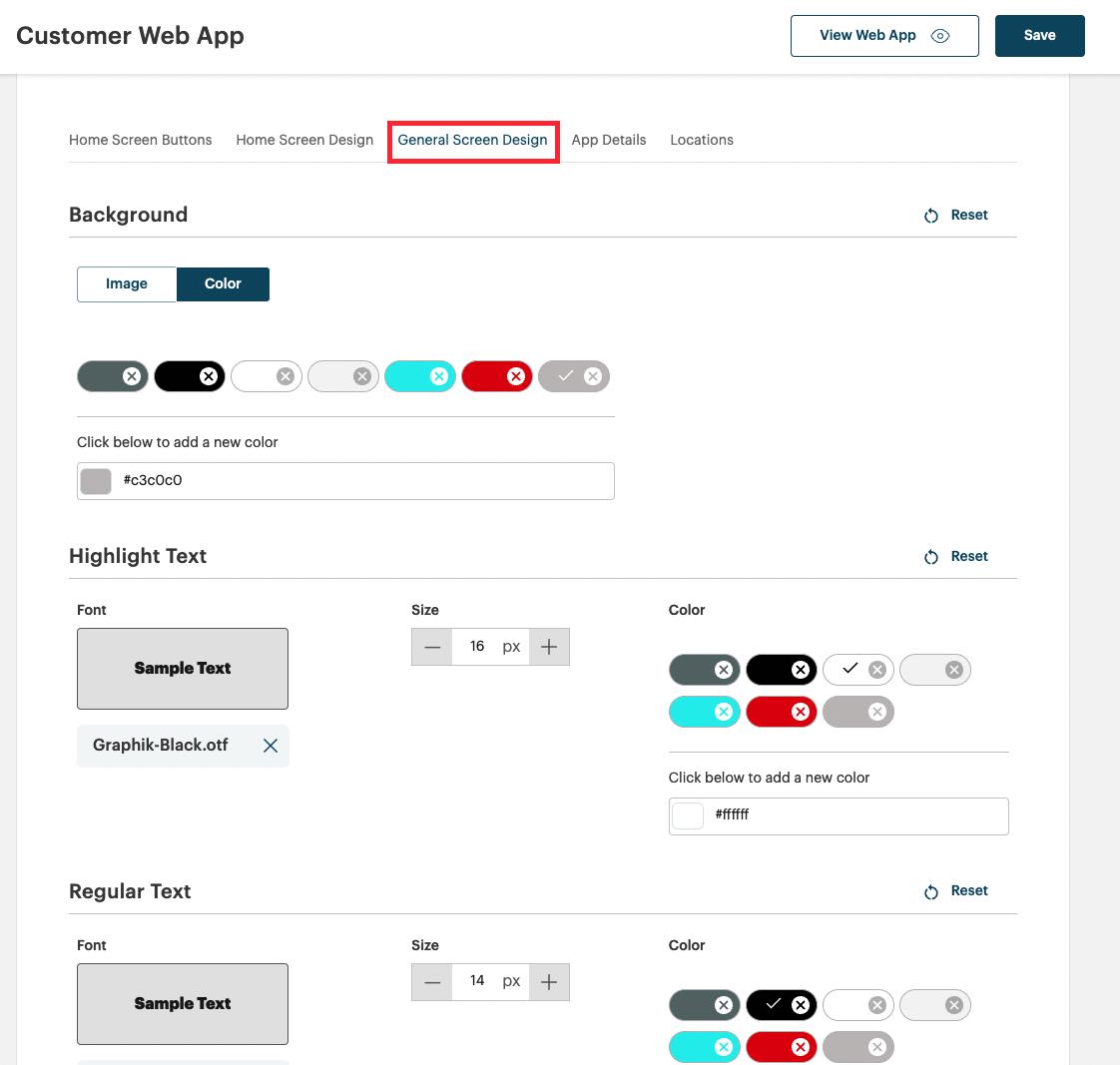Switch to the Locations tab
The width and height of the screenshot is (1120, 1065).
coord(702,140)
